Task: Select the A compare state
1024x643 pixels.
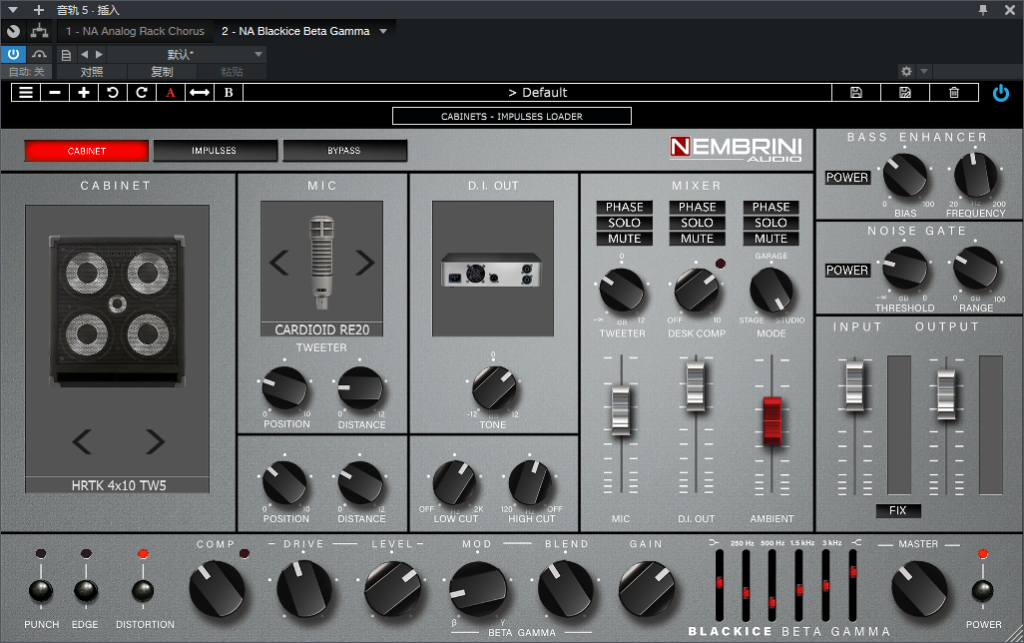Action: click(170, 93)
